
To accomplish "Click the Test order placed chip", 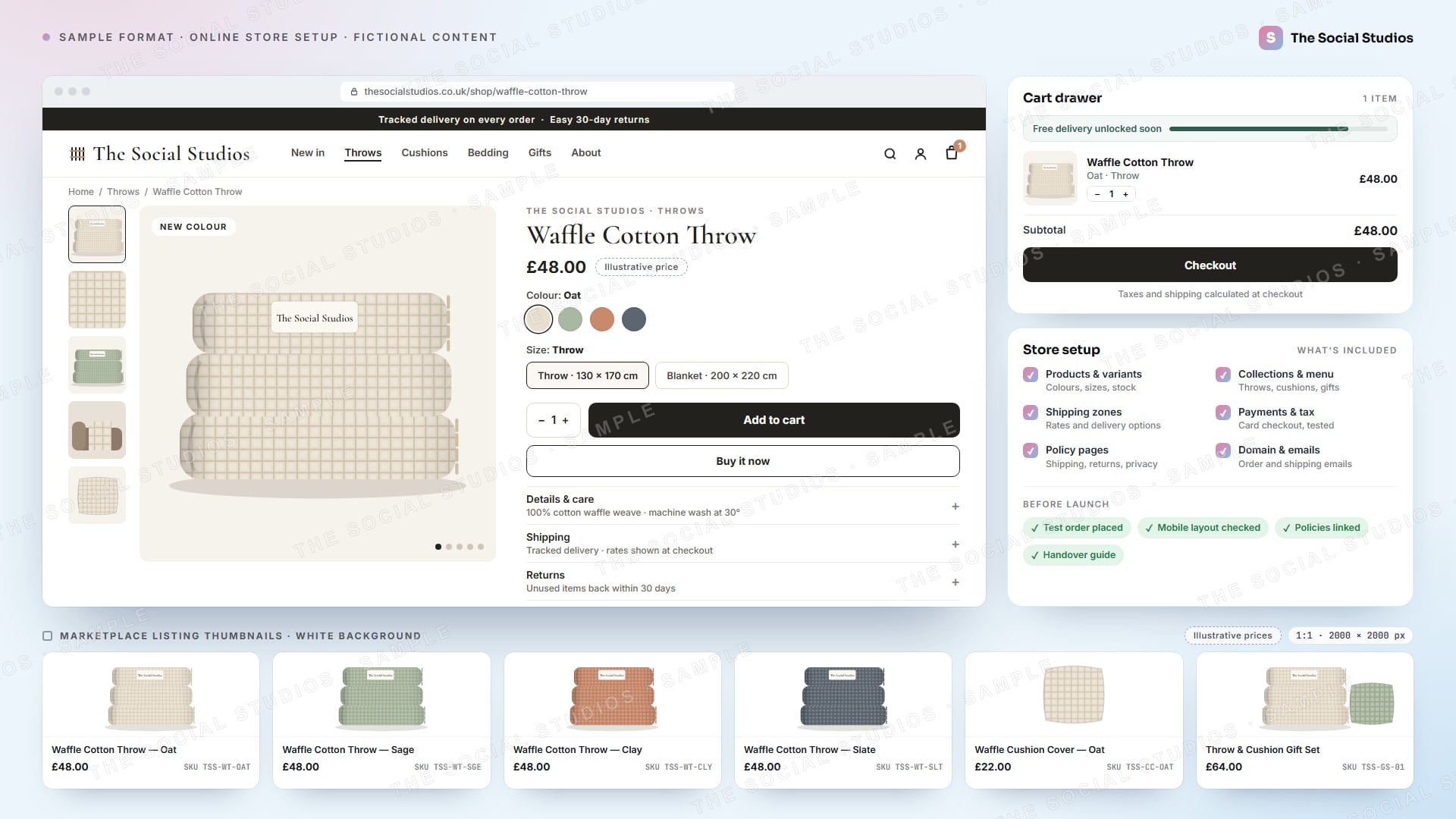I will click(1077, 528).
